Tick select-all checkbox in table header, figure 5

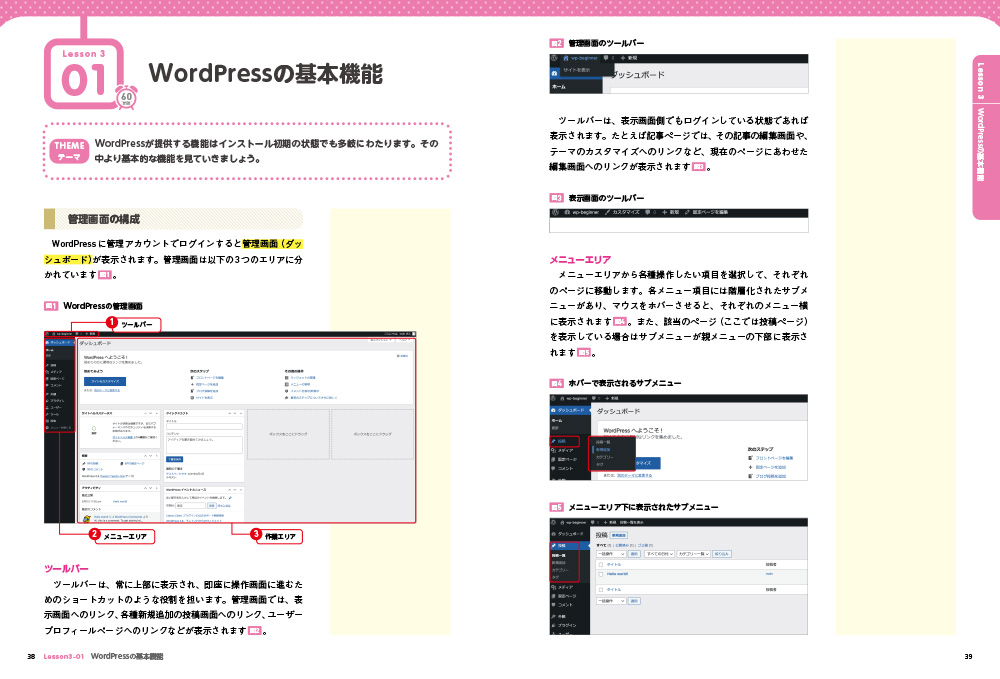point(601,565)
